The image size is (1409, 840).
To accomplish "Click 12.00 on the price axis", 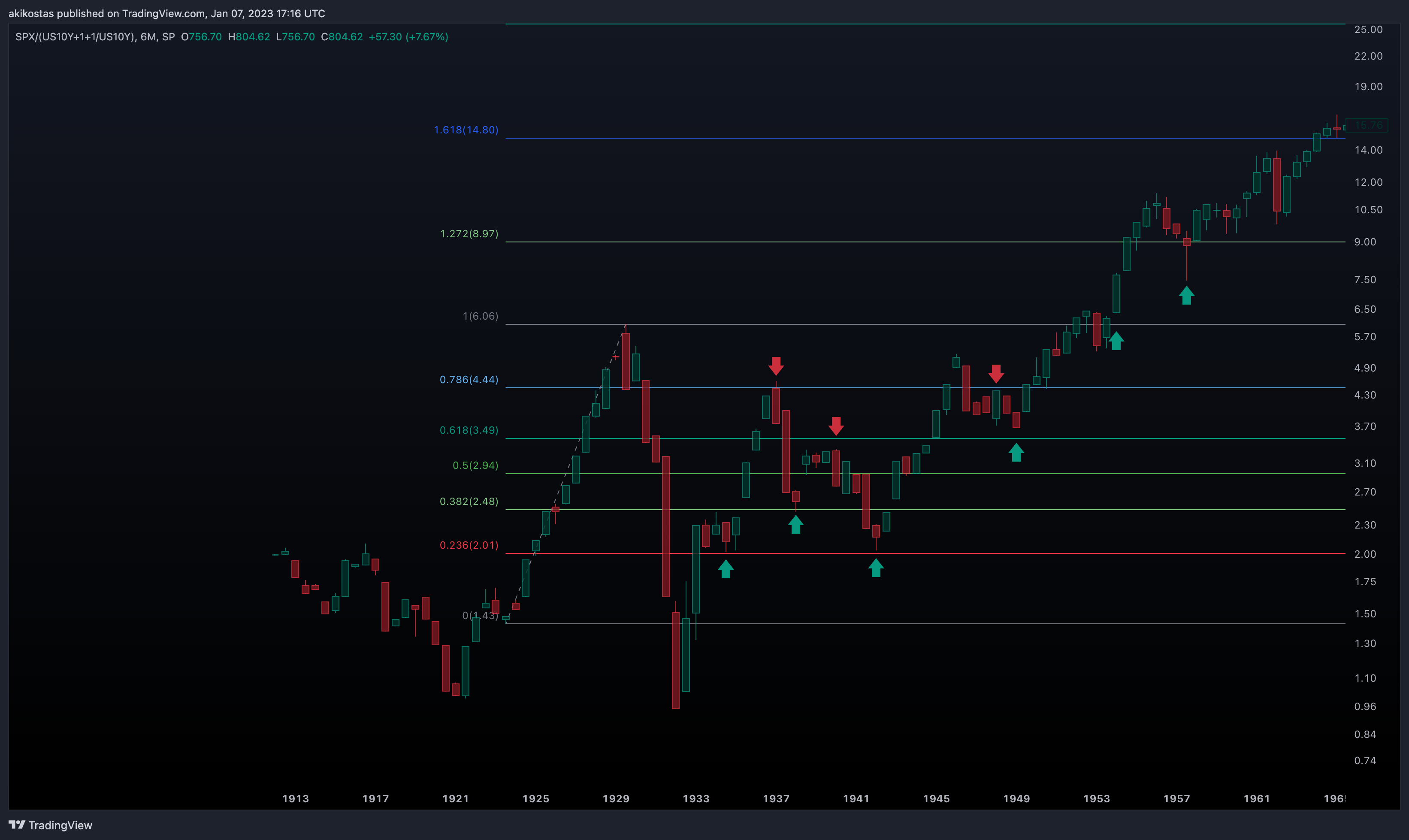I will [1368, 182].
